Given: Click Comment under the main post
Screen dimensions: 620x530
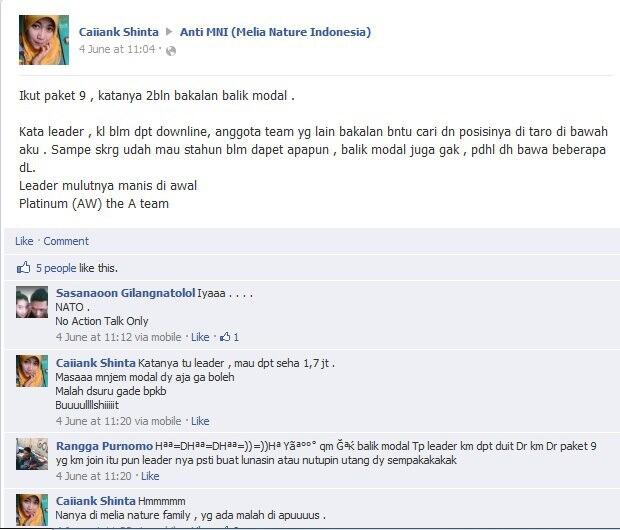Looking at the screenshot, I should (x=66, y=241).
